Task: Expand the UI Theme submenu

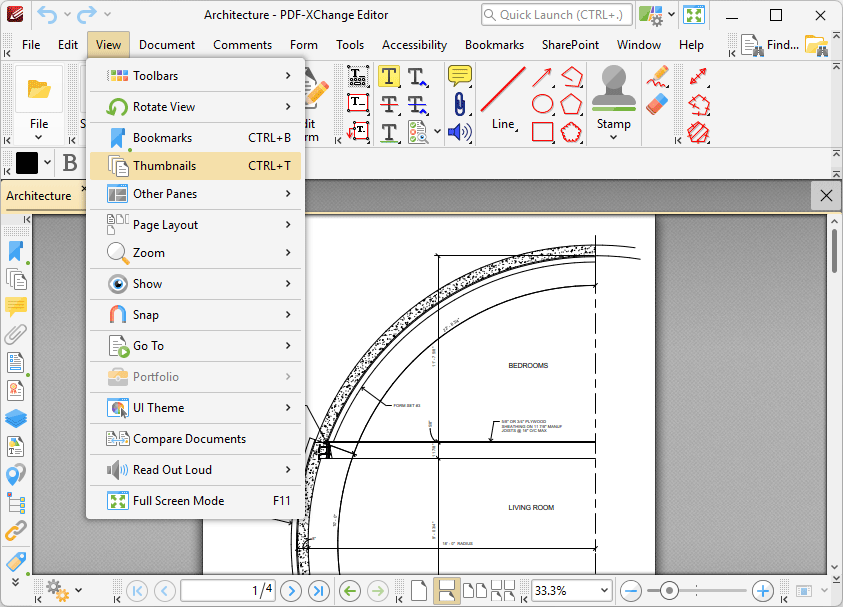Action: tap(195, 408)
